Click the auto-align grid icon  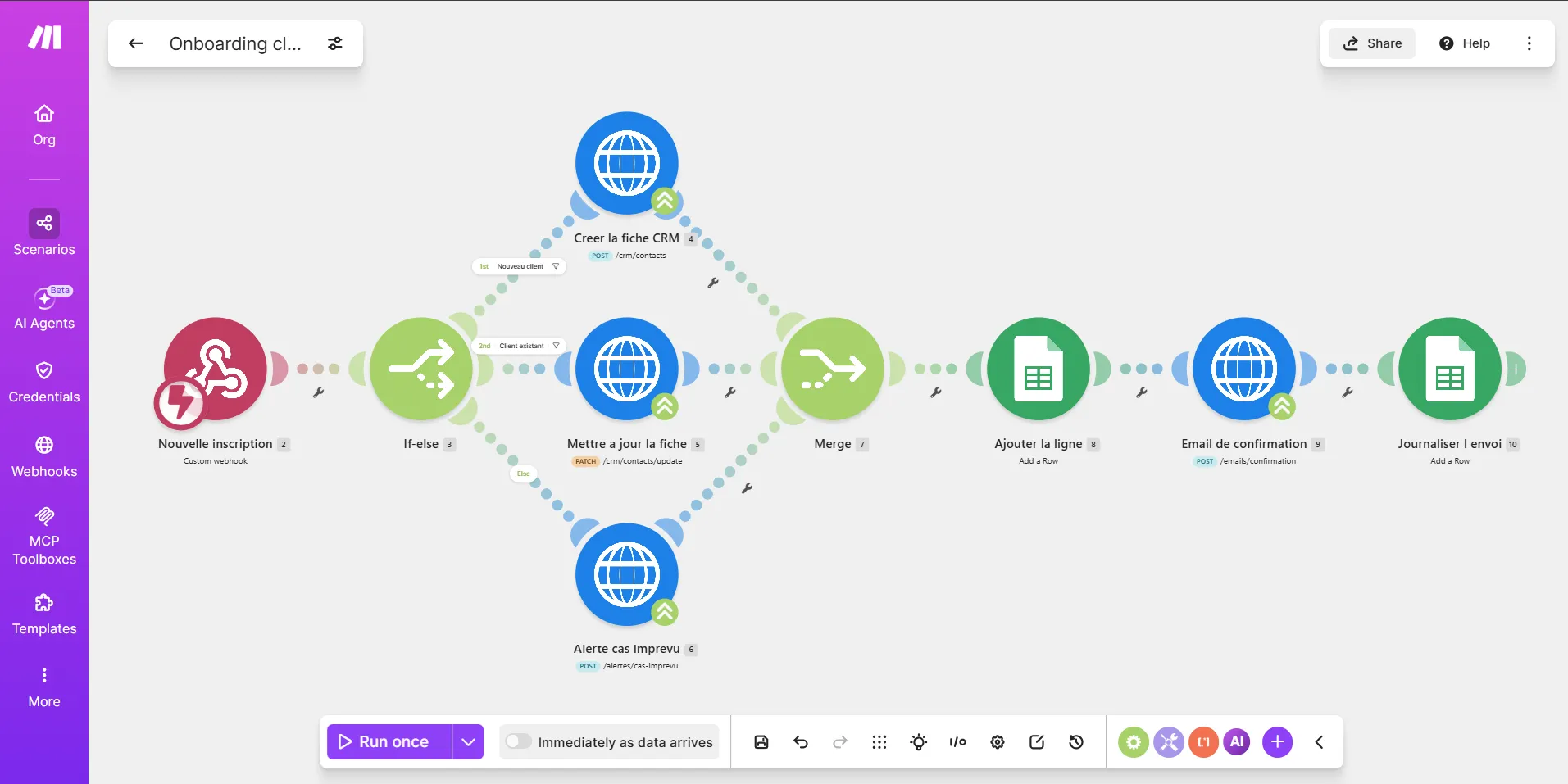coord(879,742)
